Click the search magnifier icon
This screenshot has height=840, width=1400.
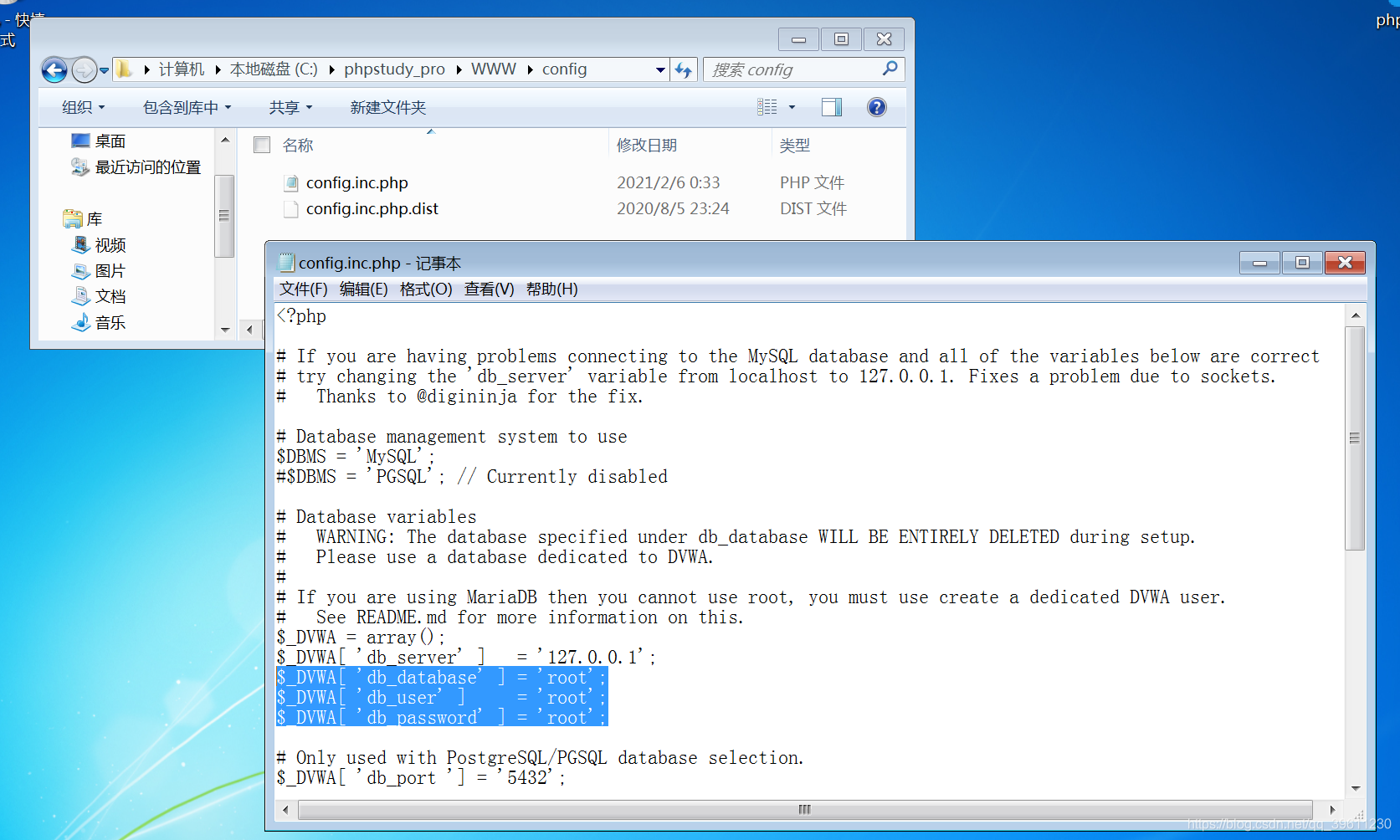[x=890, y=69]
